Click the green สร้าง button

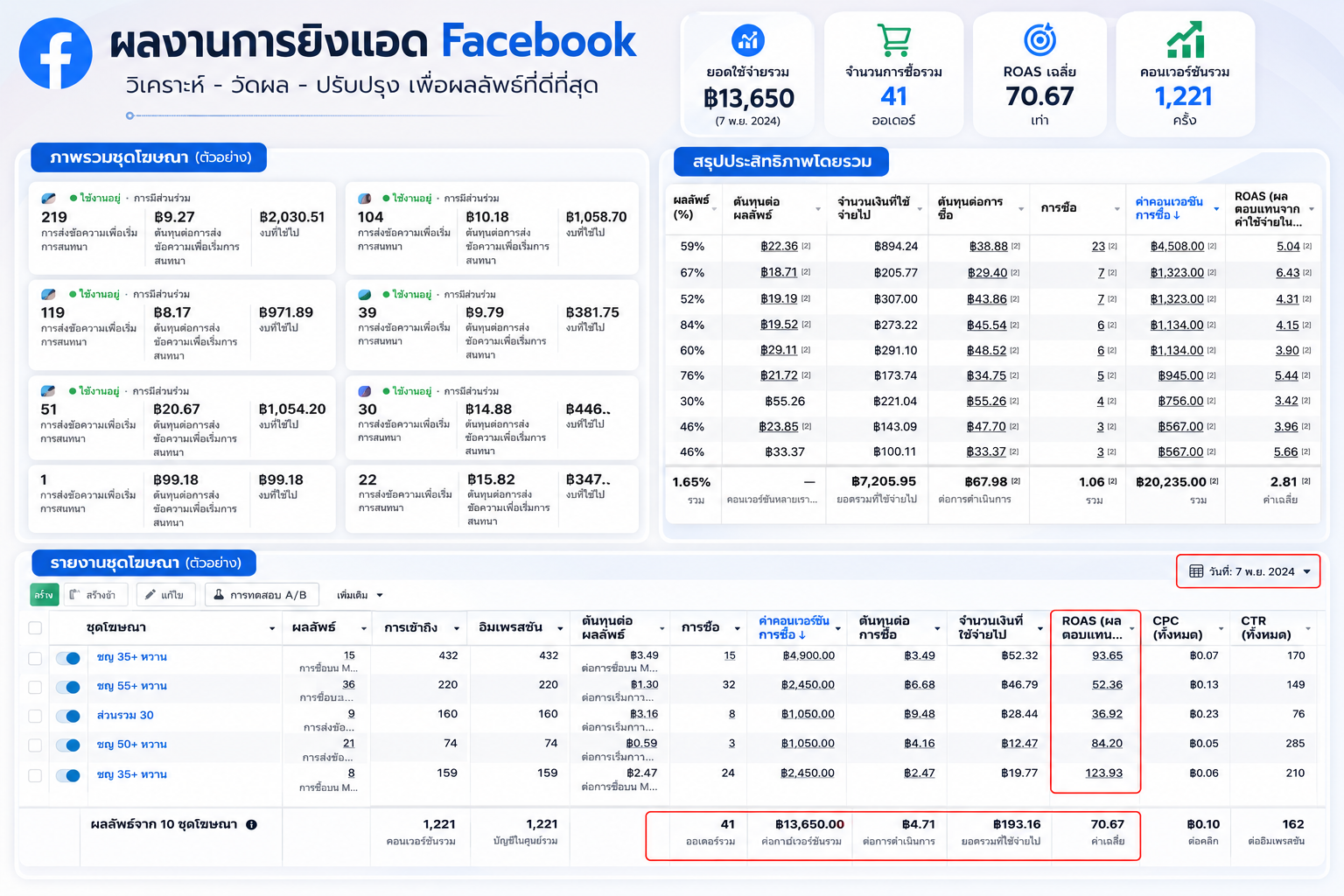(44, 595)
